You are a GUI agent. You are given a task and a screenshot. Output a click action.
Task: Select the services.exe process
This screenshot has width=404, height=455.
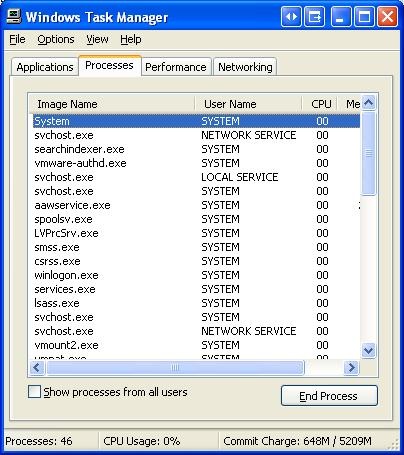tap(196, 289)
